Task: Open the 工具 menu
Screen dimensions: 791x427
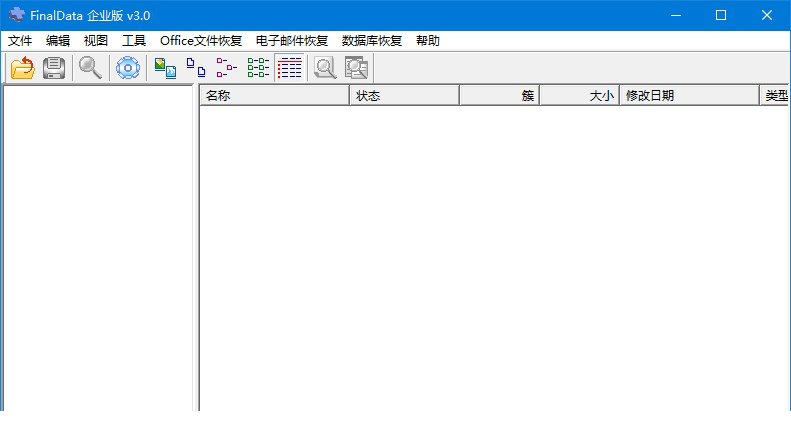Action: tap(134, 41)
